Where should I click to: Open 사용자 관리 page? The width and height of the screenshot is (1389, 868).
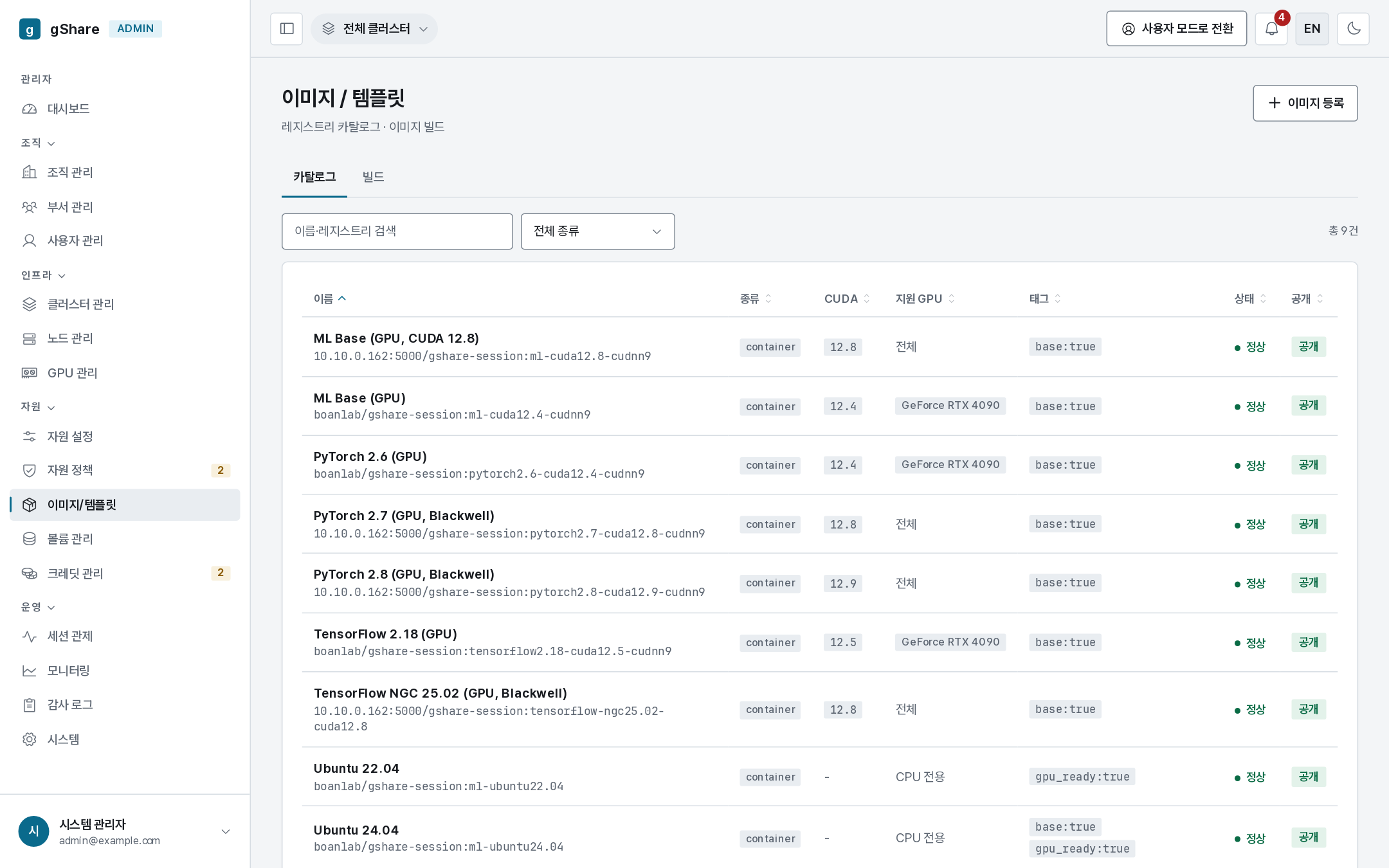(x=125, y=240)
